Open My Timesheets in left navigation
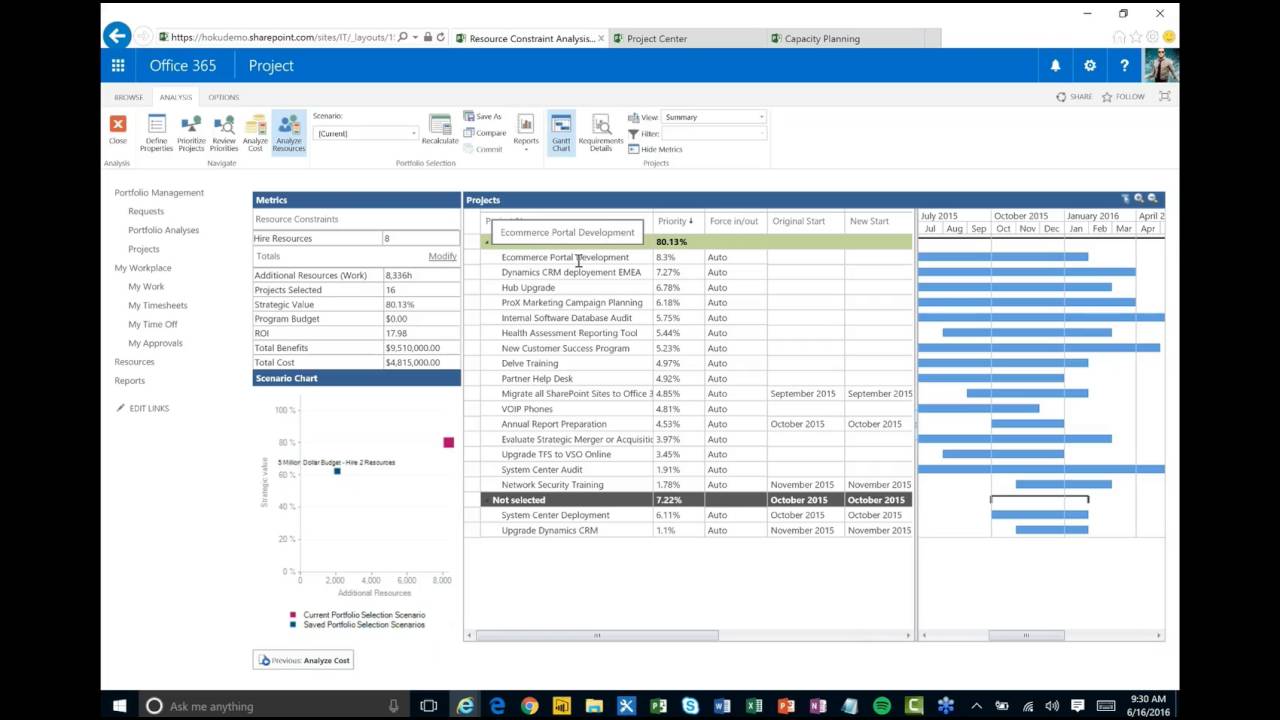This screenshot has height=720, width=1280. tap(157, 305)
